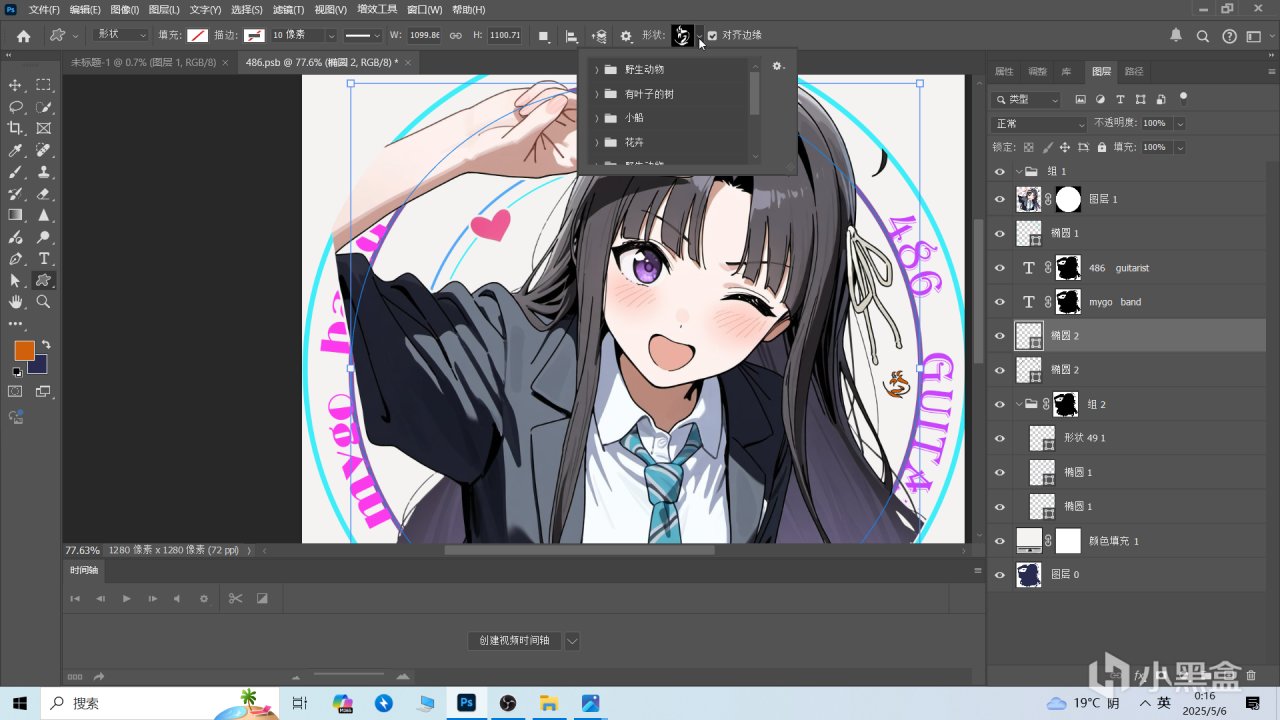Viewport: 1280px width, 720px height.
Task: Select the Brush tool
Action: 15,172
